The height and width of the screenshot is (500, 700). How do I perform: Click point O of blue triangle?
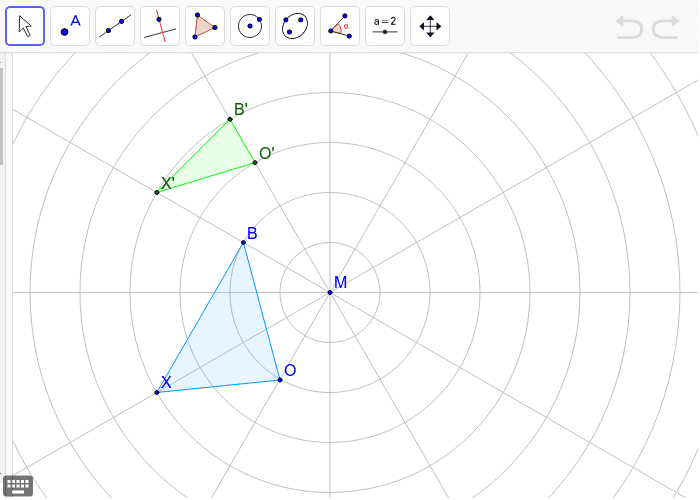[x=280, y=380]
